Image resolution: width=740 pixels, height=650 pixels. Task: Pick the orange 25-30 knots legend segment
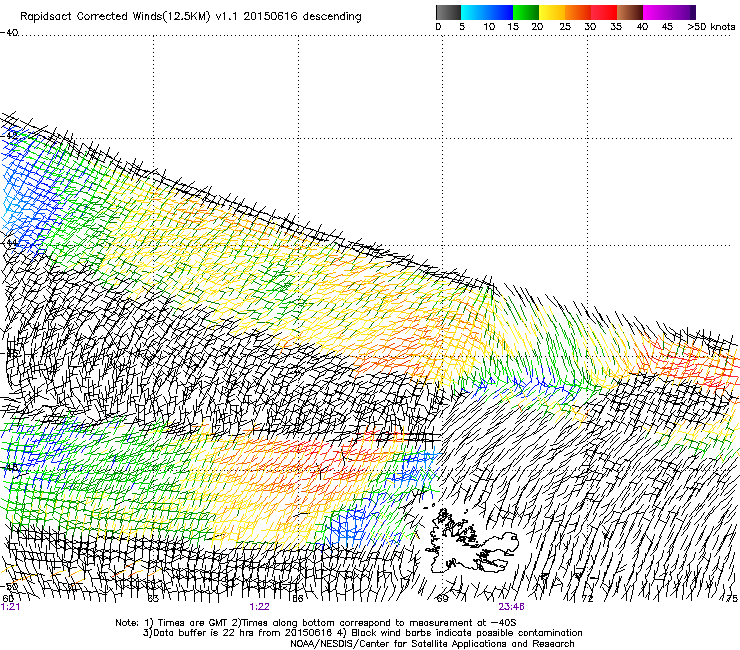click(578, 12)
